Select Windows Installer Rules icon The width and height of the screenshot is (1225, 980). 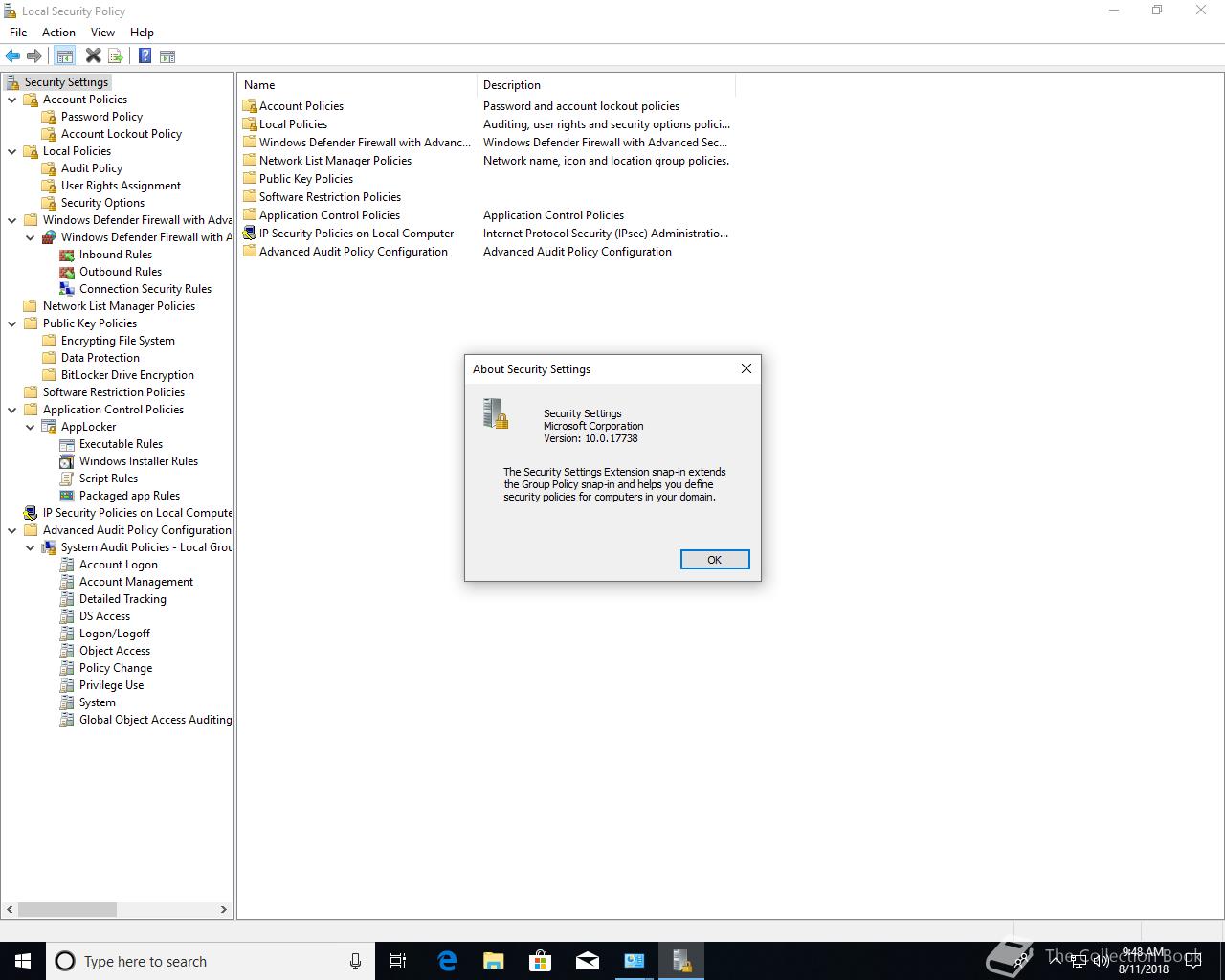(x=67, y=461)
